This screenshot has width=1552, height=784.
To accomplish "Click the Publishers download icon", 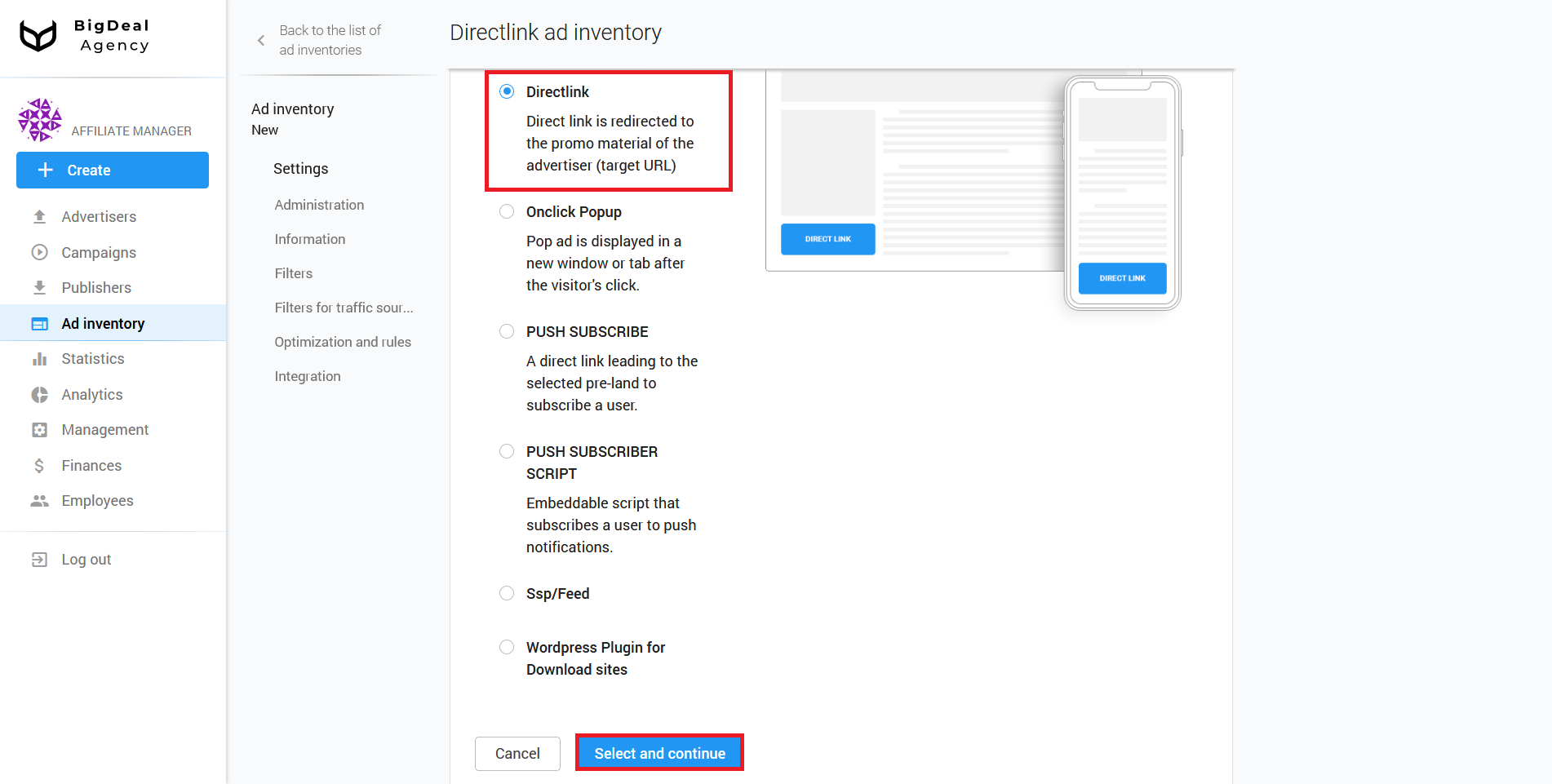I will [x=38, y=287].
